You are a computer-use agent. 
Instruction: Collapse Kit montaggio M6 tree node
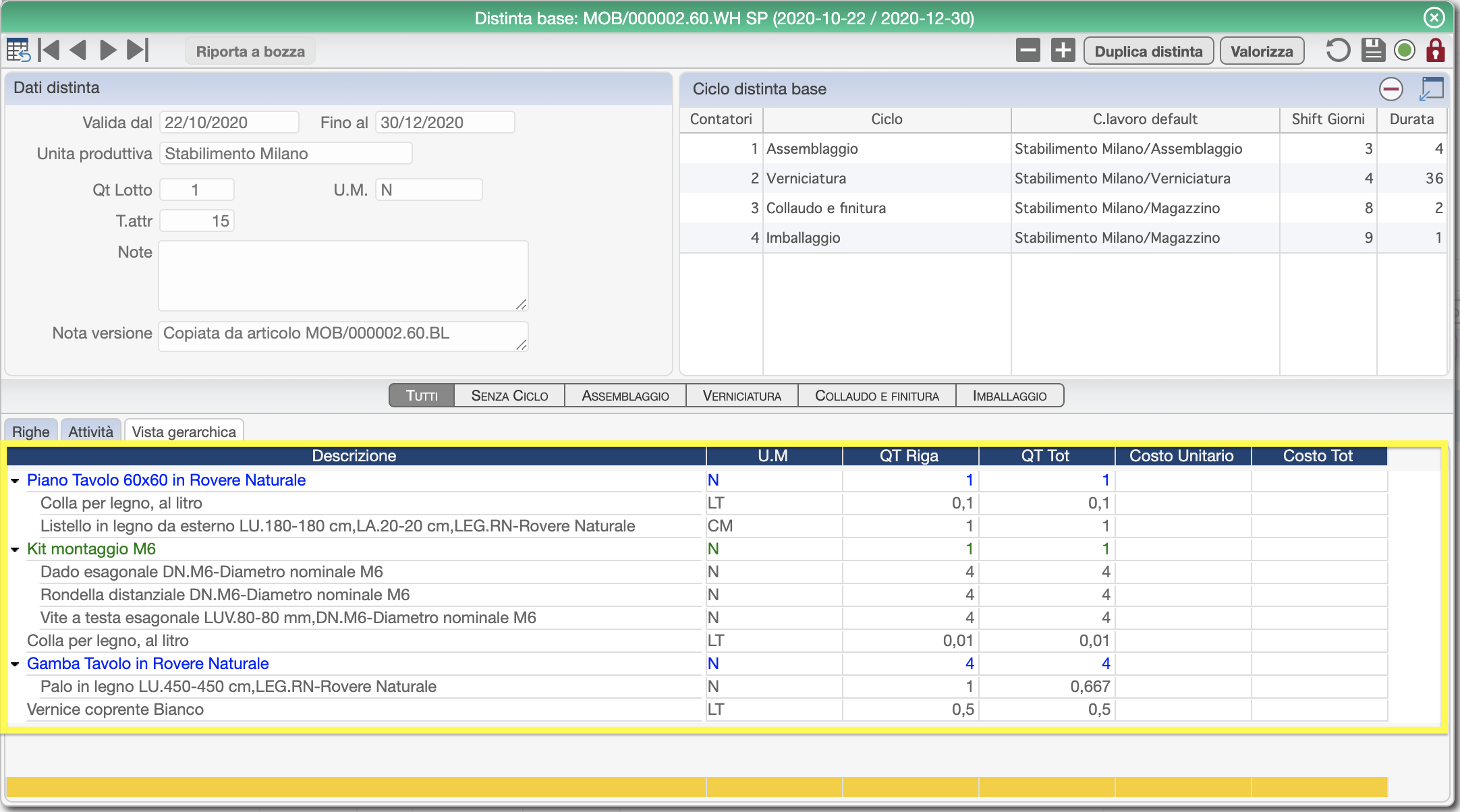coord(15,550)
